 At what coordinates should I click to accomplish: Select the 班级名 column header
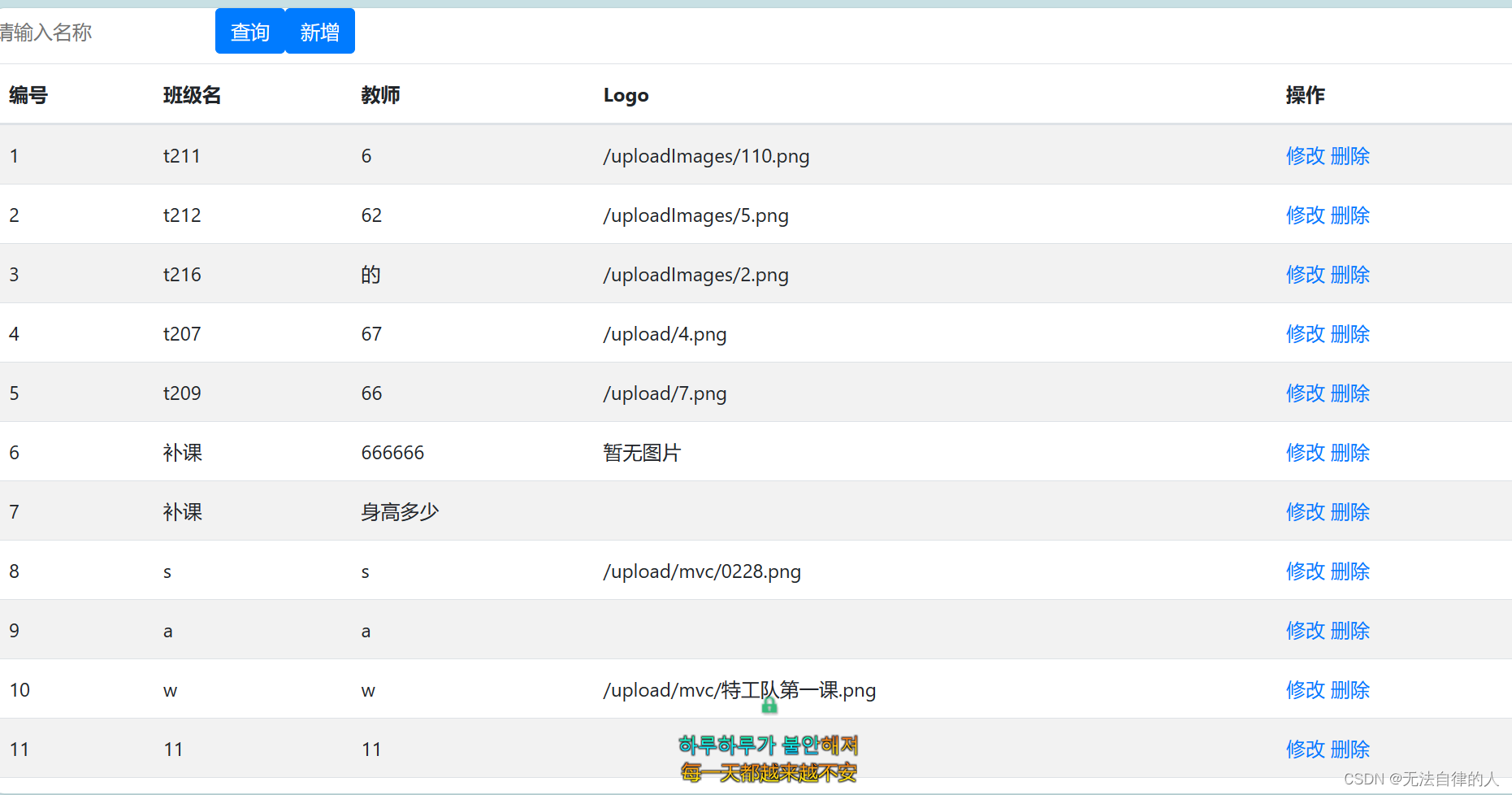pos(192,95)
